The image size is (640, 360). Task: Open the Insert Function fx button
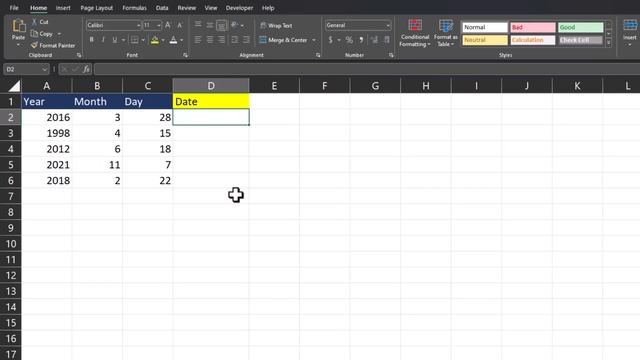click(x=87, y=69)
